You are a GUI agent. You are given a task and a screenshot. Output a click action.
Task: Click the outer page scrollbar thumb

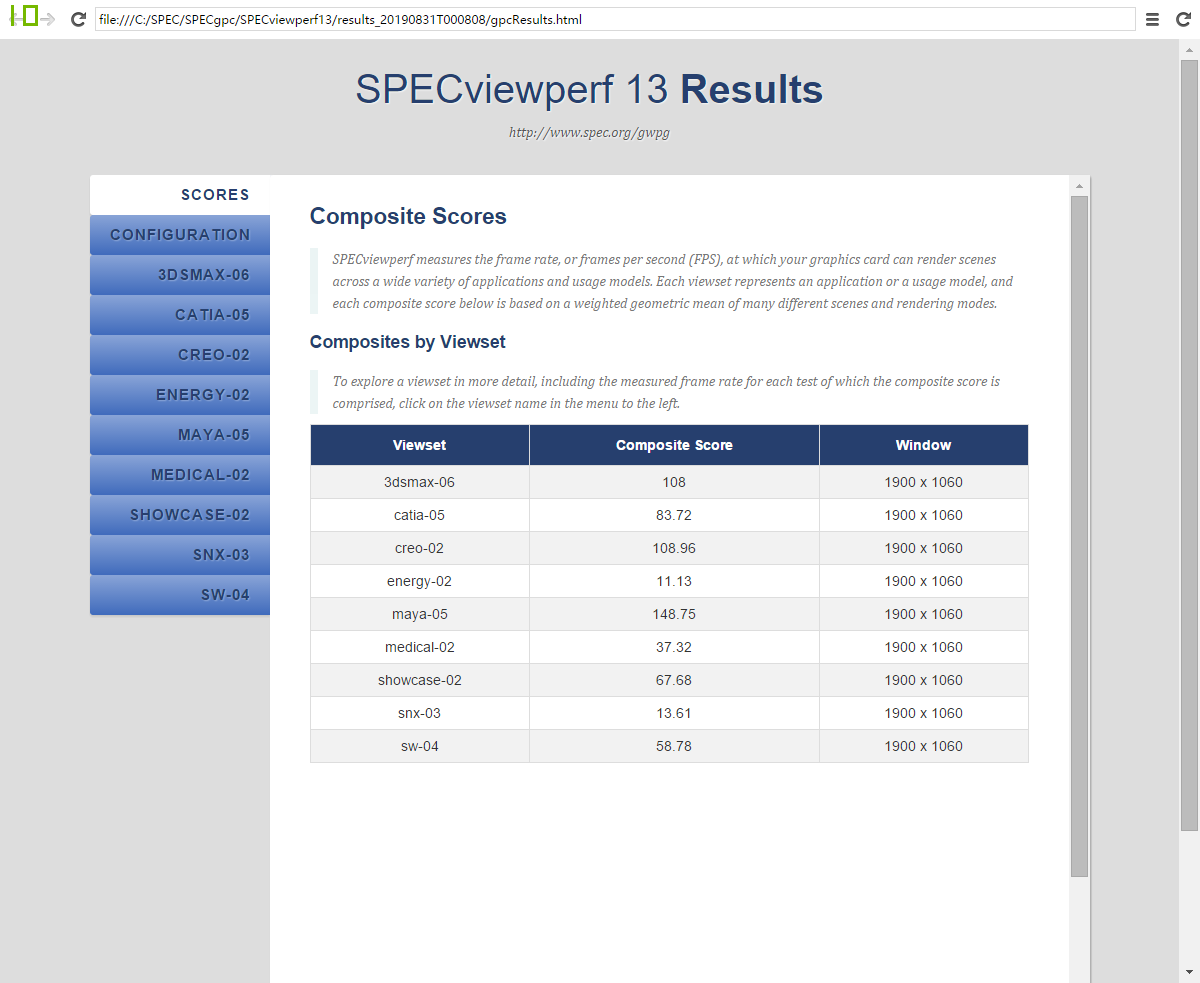(1189, 445)
